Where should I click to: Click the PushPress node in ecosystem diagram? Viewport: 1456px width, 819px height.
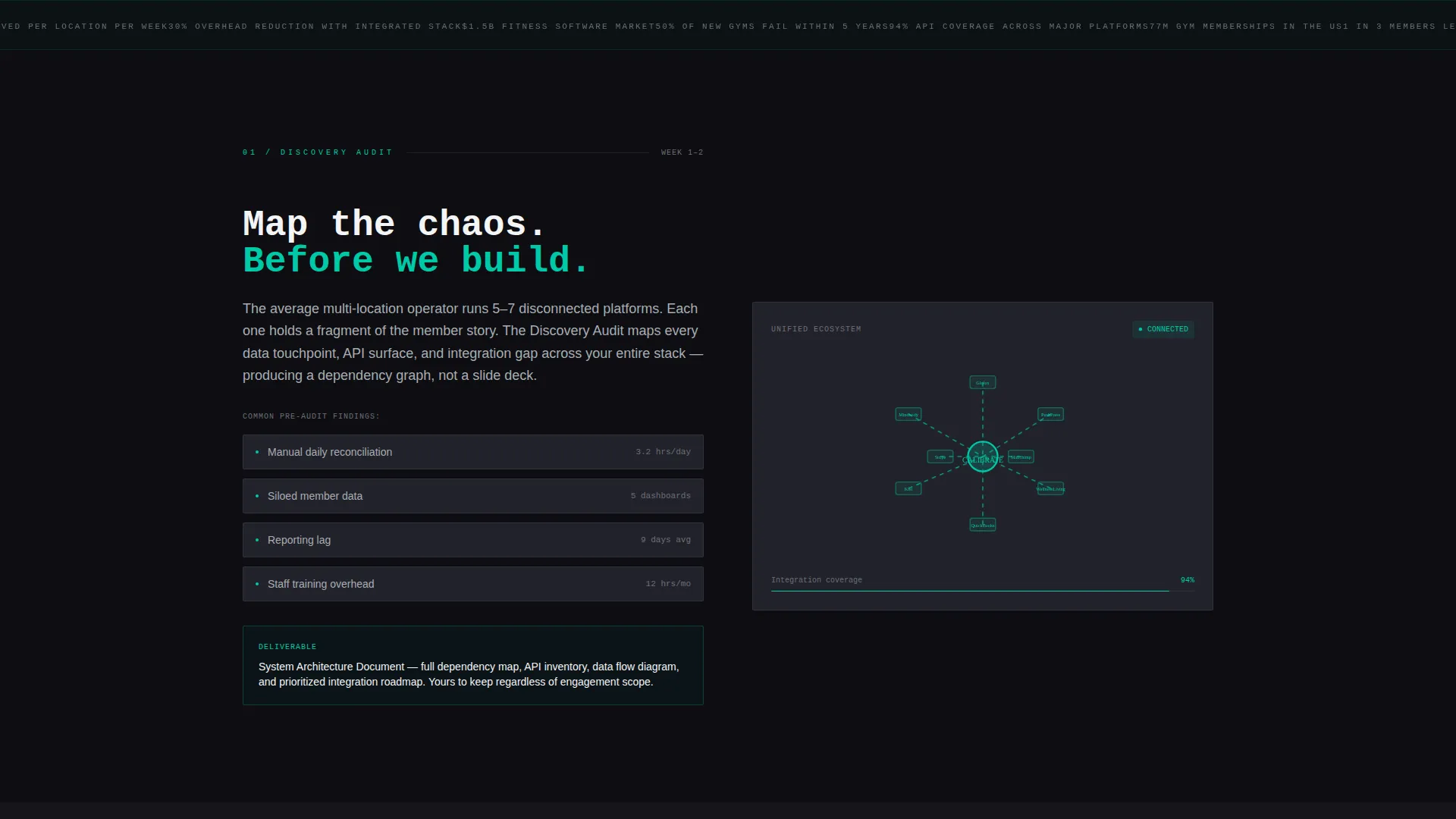1050,414
